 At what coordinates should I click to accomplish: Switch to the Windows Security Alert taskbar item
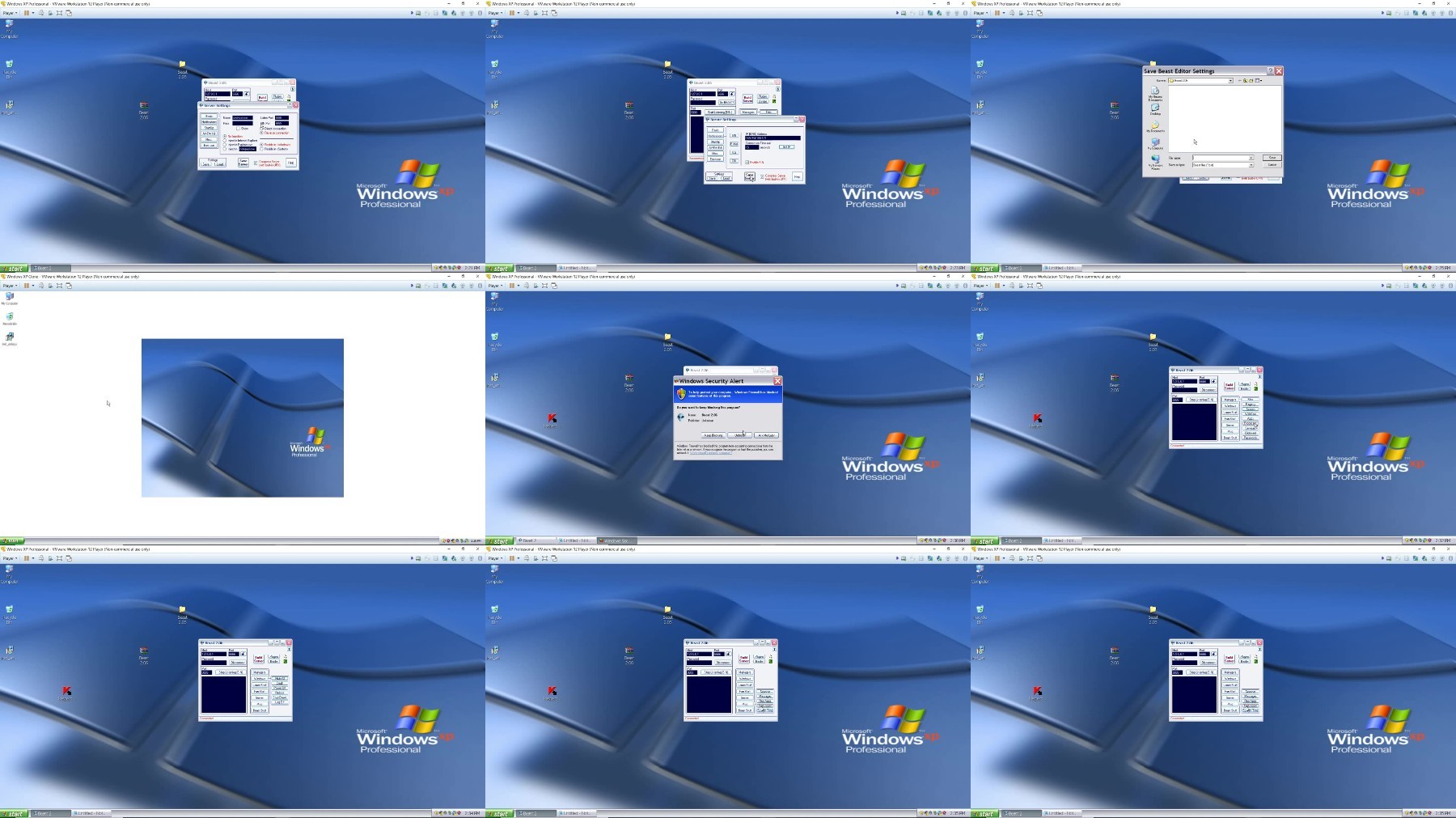pos(618,540)
